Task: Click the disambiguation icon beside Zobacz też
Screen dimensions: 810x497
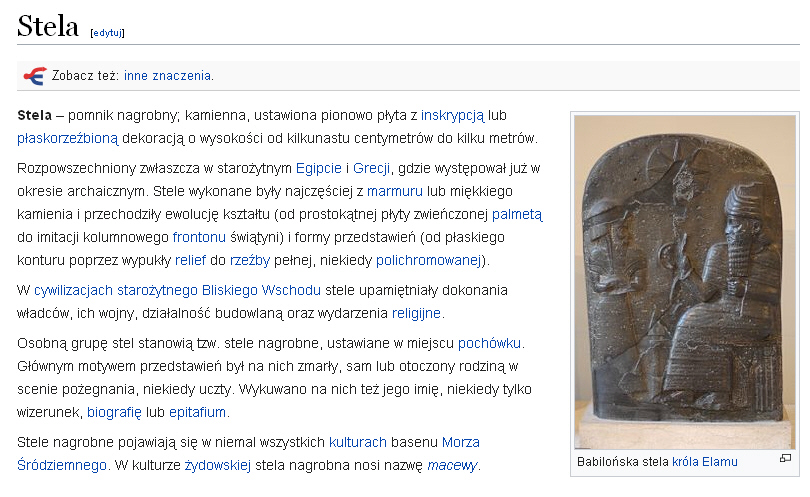Action: pos(33,75)
